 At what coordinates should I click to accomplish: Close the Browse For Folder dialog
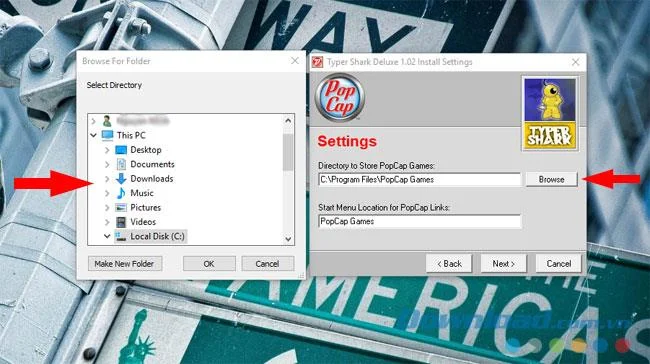tap(295, 61)
